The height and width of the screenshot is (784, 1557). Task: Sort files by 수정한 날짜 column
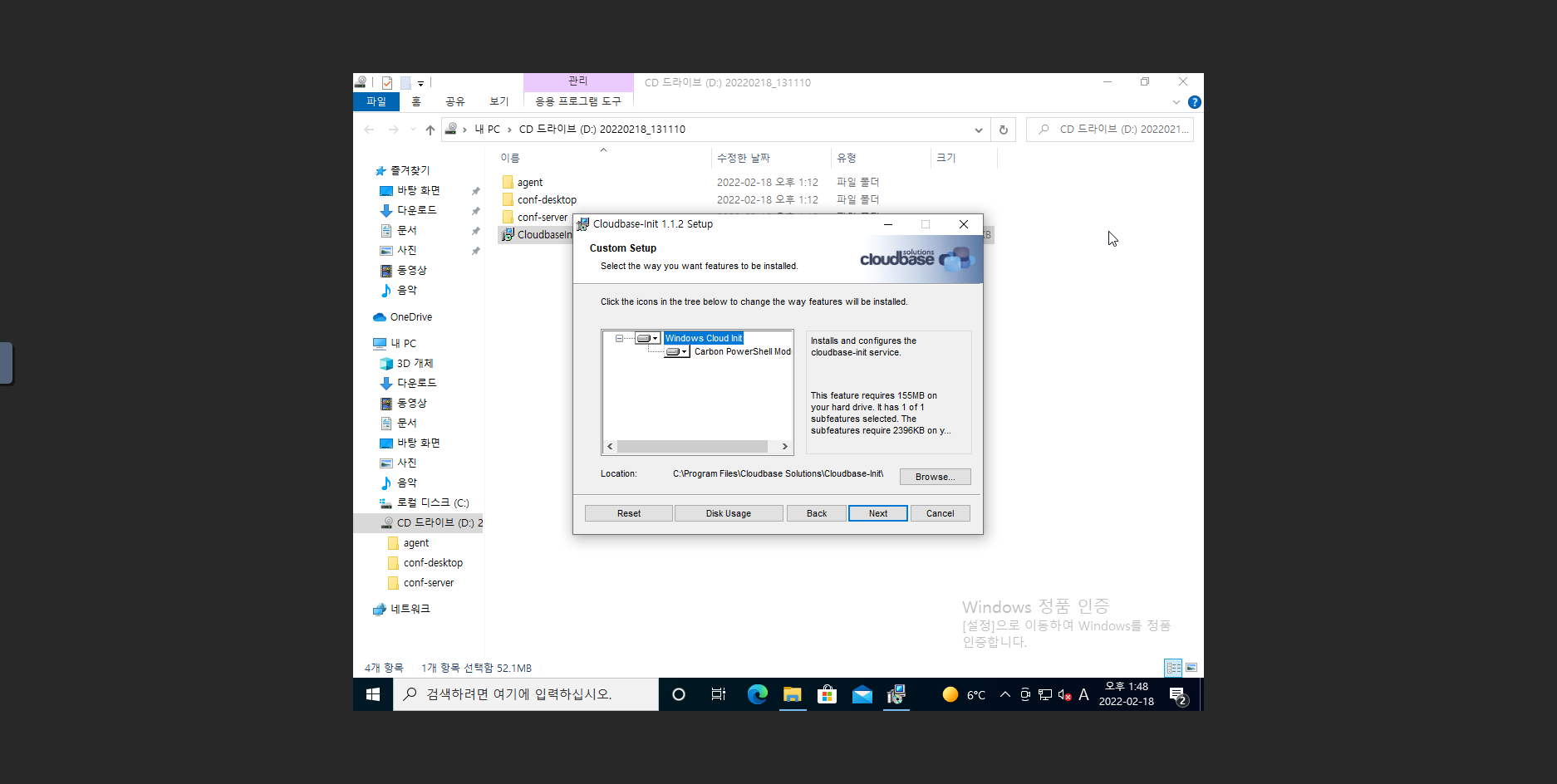pos(772,158)
